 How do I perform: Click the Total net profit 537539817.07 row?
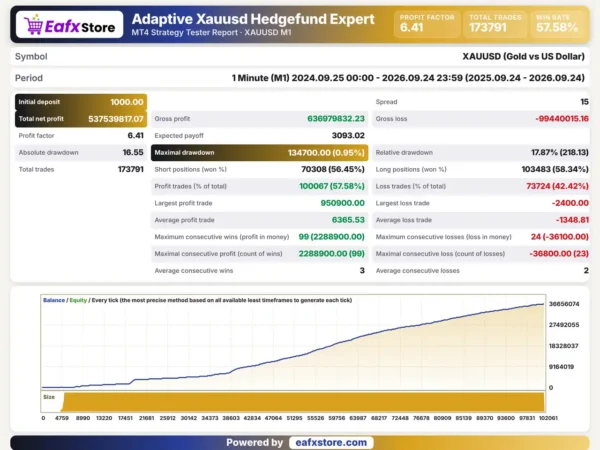(x=81, y=119)
